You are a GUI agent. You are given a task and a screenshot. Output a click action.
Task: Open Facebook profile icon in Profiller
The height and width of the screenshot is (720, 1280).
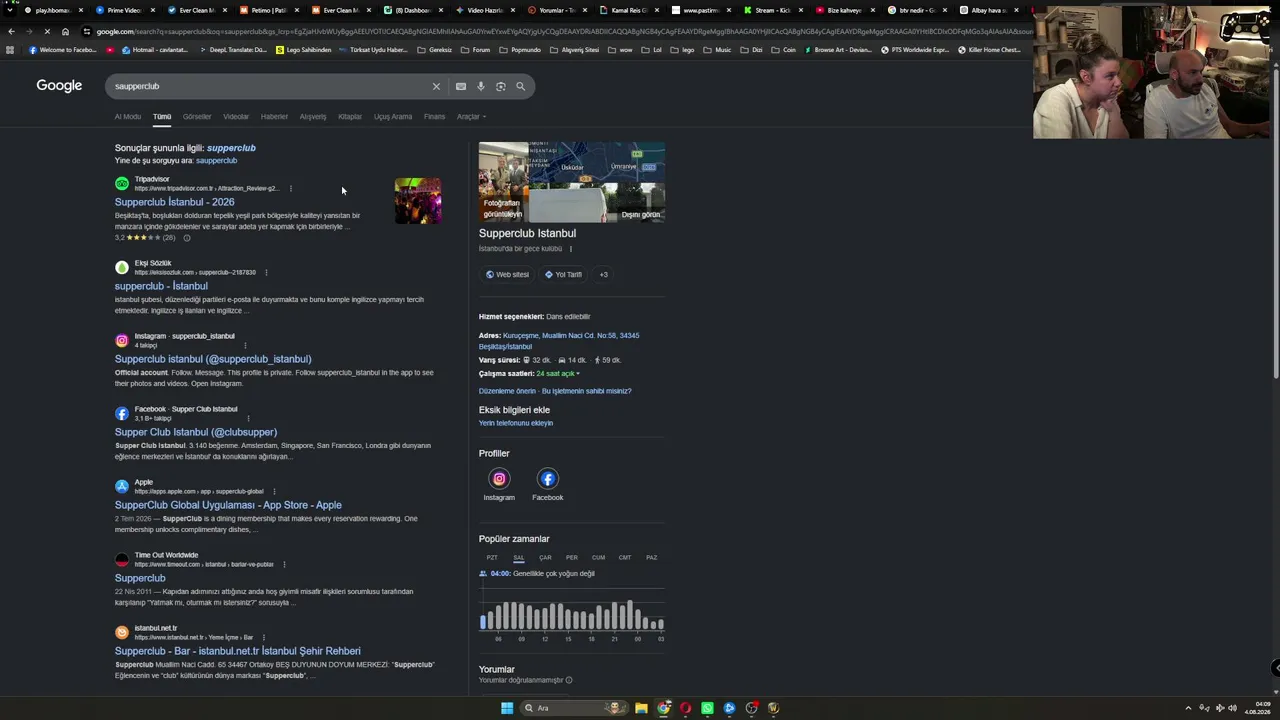547,479
